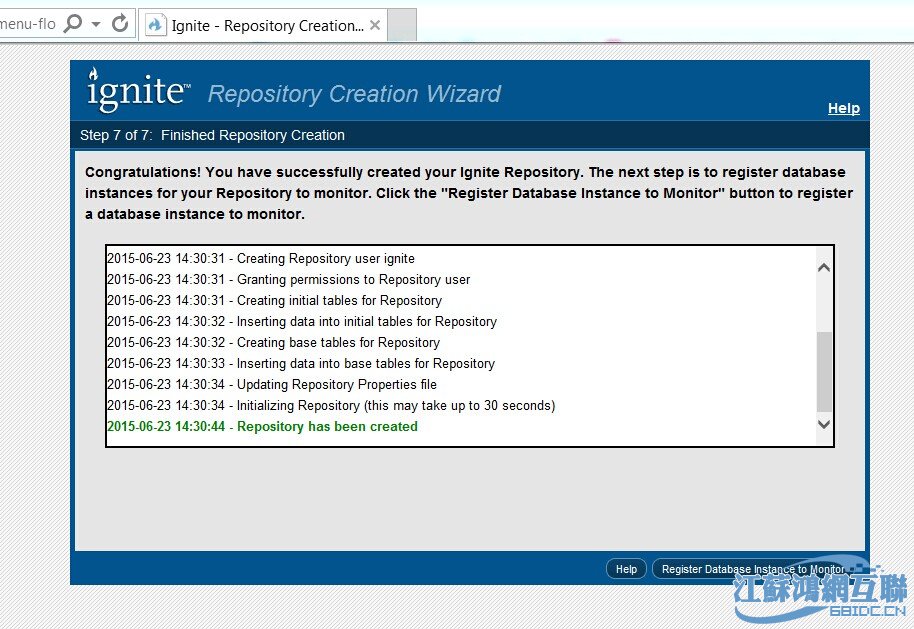Select 'Granting permissions to Repository user' log line

click(289, 279)
